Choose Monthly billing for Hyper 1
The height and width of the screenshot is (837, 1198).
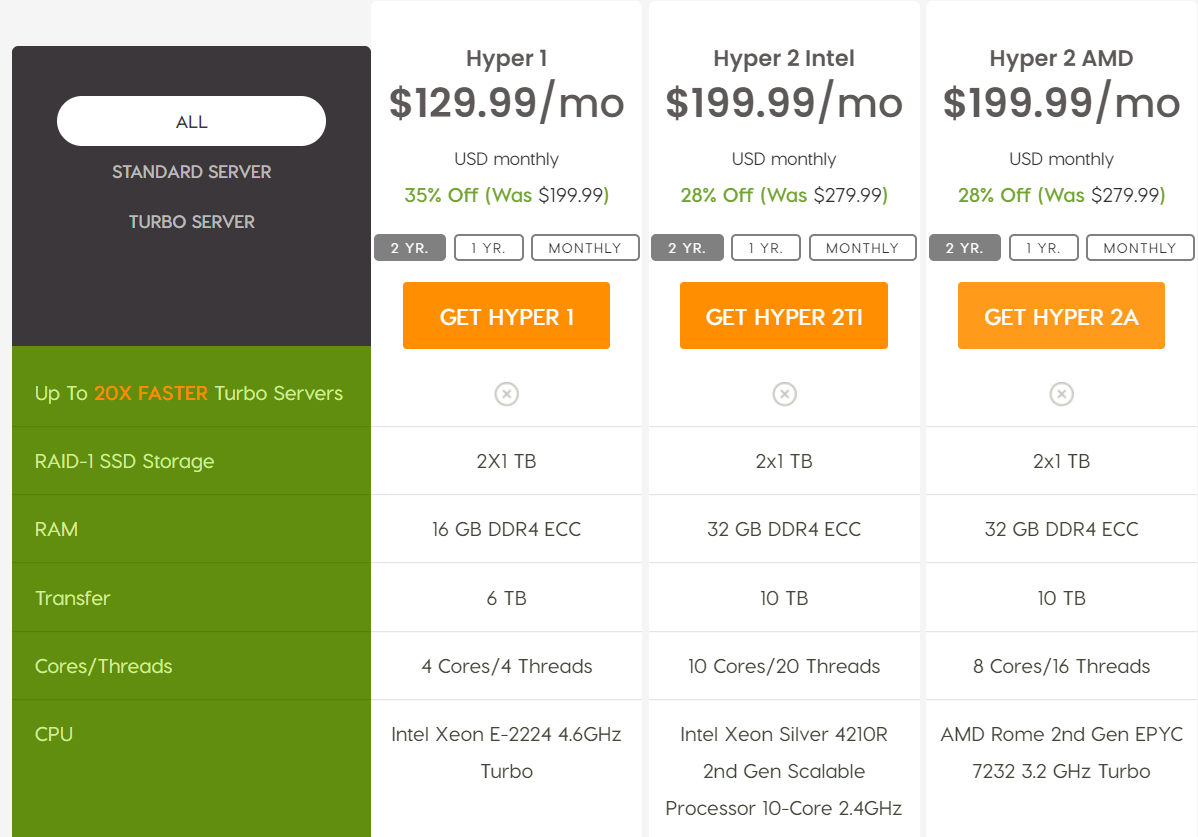pos(585,248)
